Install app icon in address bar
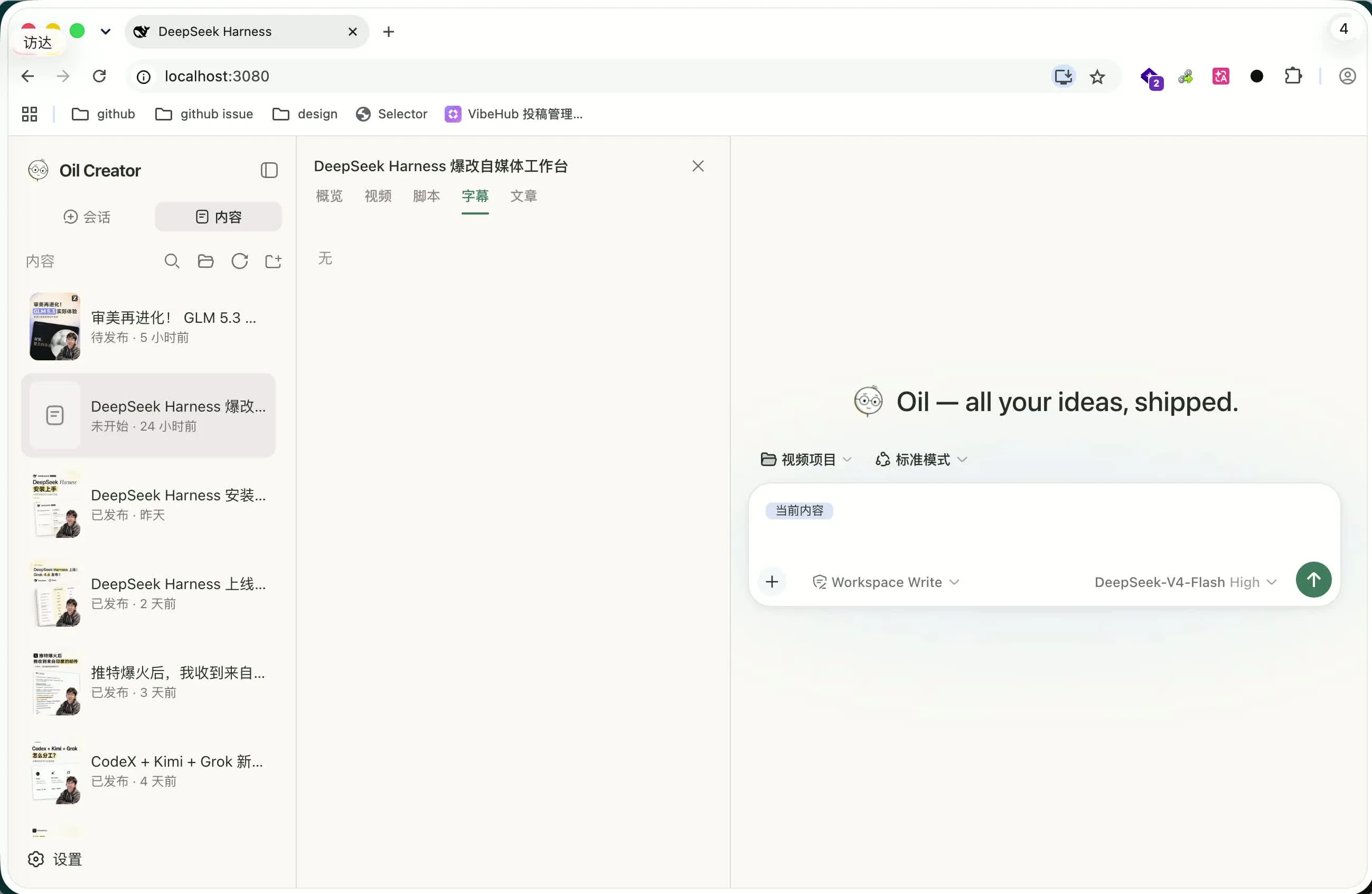Viewport: 1372px width, 894px height. tap(1063, 76)
